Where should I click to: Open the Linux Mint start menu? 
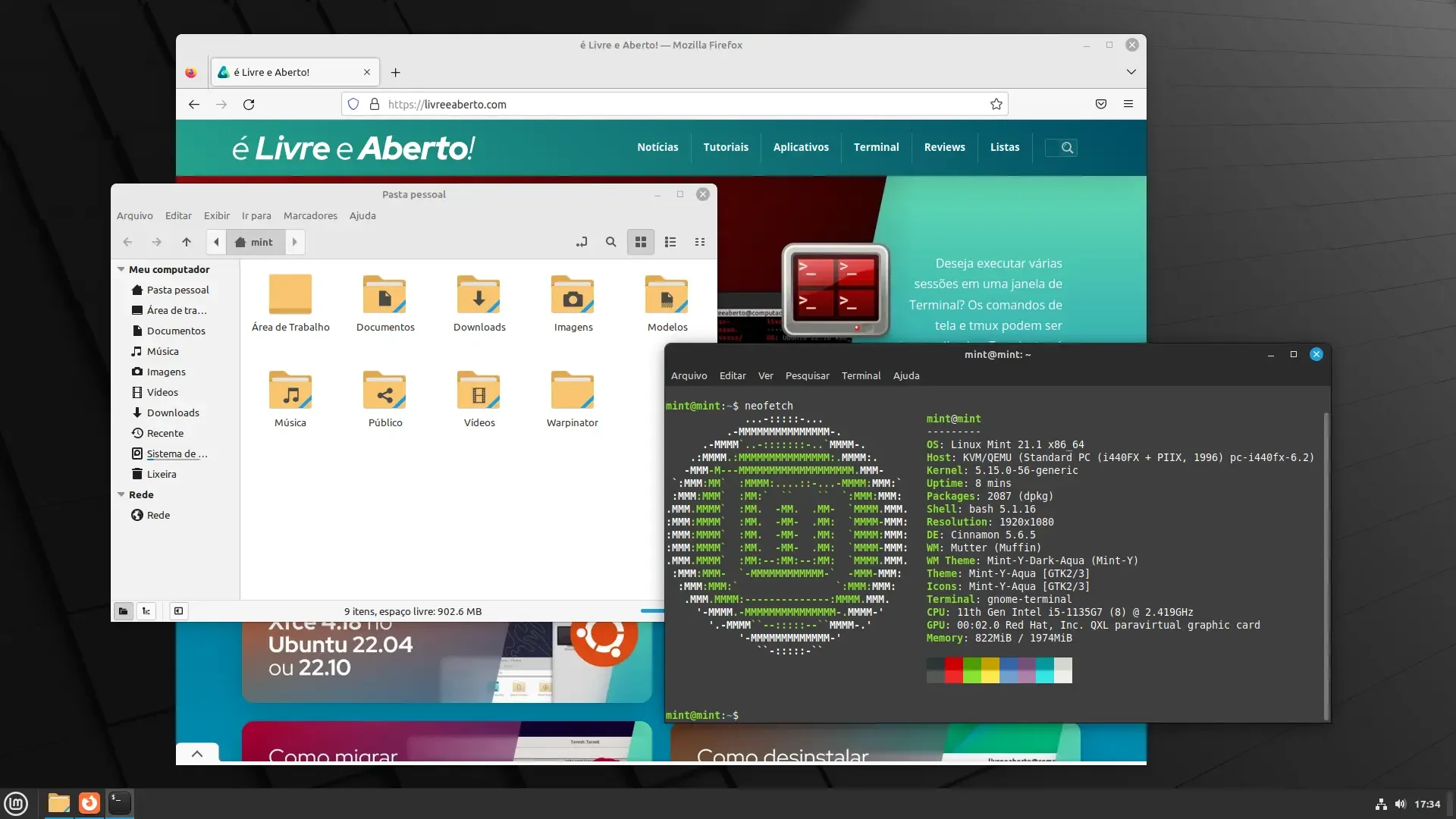tap(16, 803)
